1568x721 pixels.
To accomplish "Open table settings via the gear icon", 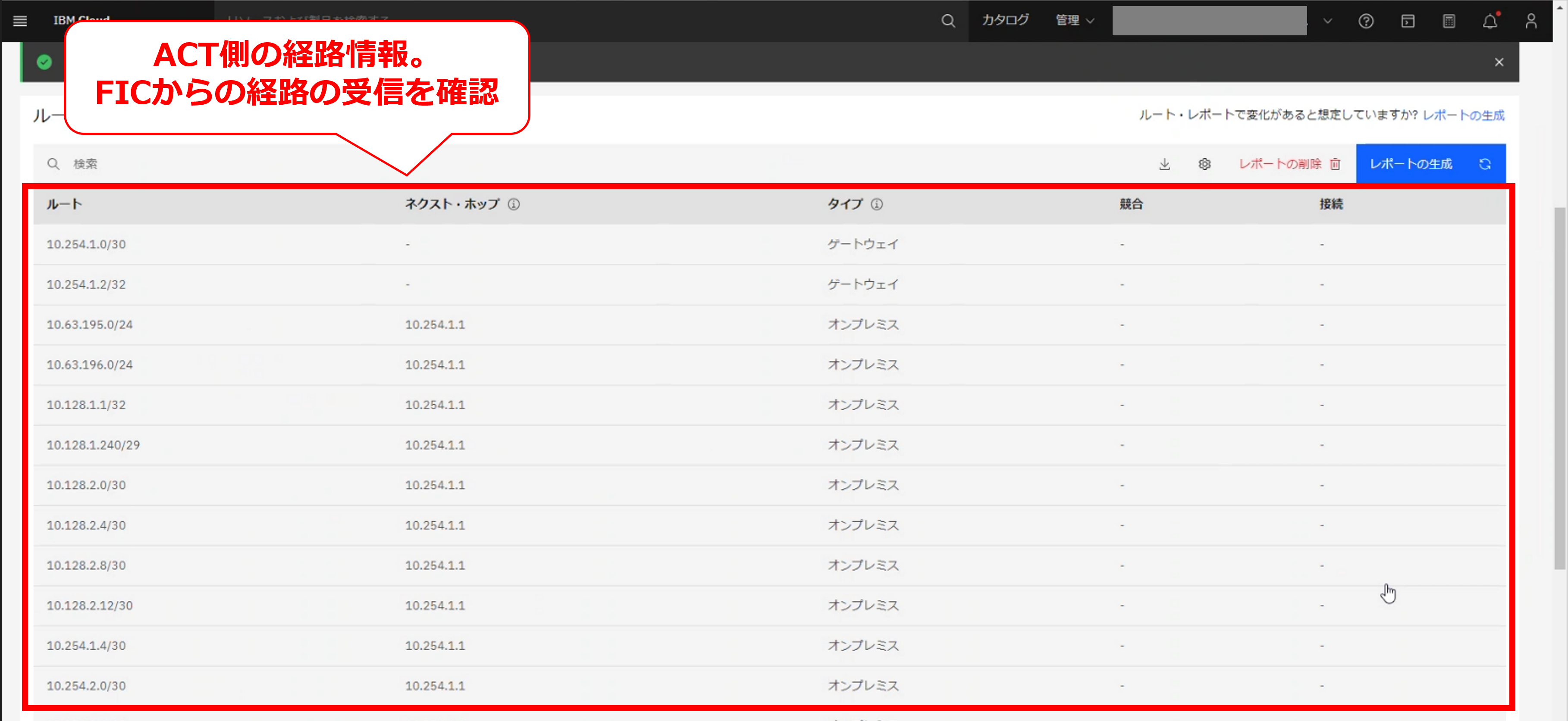I will pos(1204,164).
